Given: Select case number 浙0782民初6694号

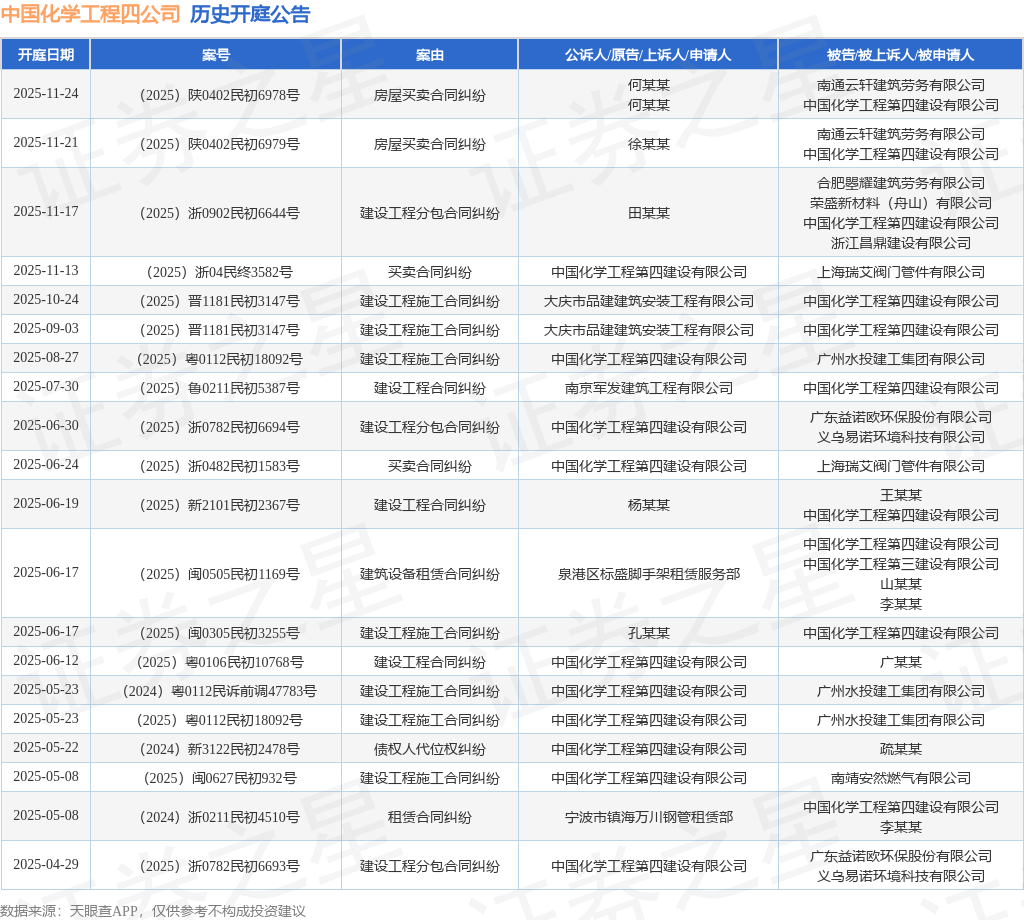Looking at the screenshot, I should pos(219,428).
